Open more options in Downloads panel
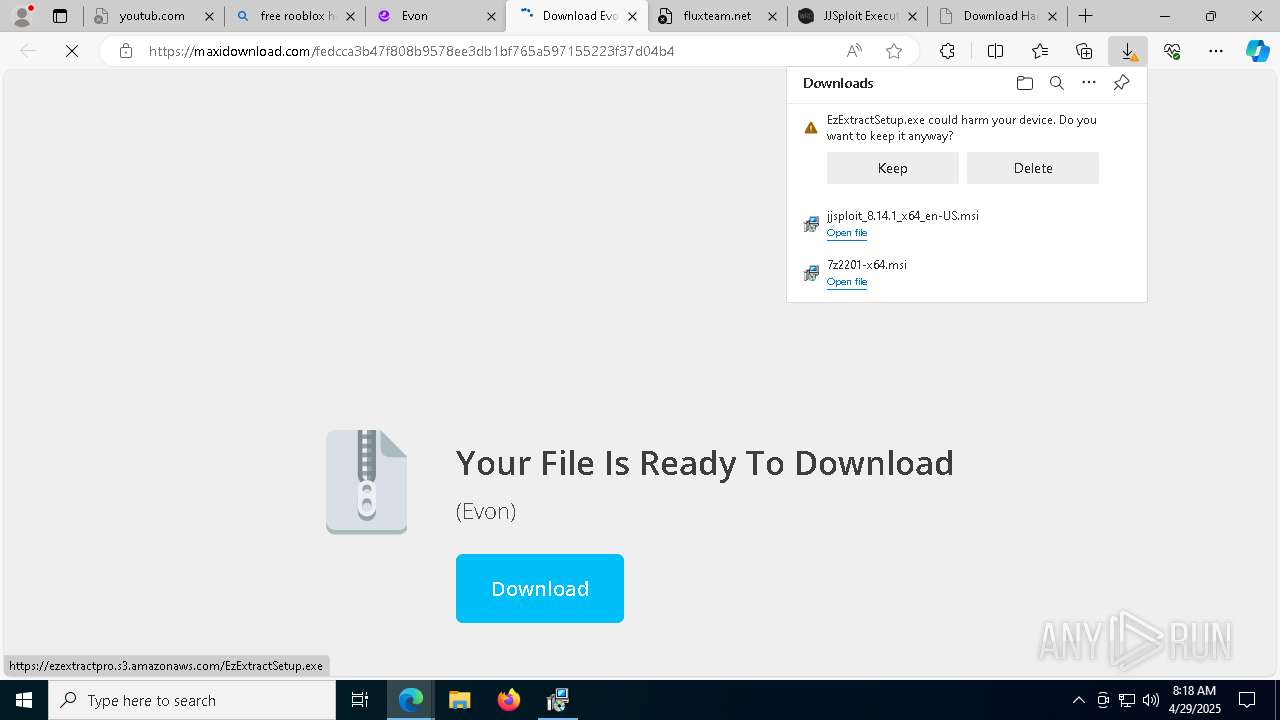The width and height of the screenshot is (1280, 720). (x=1089, y=83)
